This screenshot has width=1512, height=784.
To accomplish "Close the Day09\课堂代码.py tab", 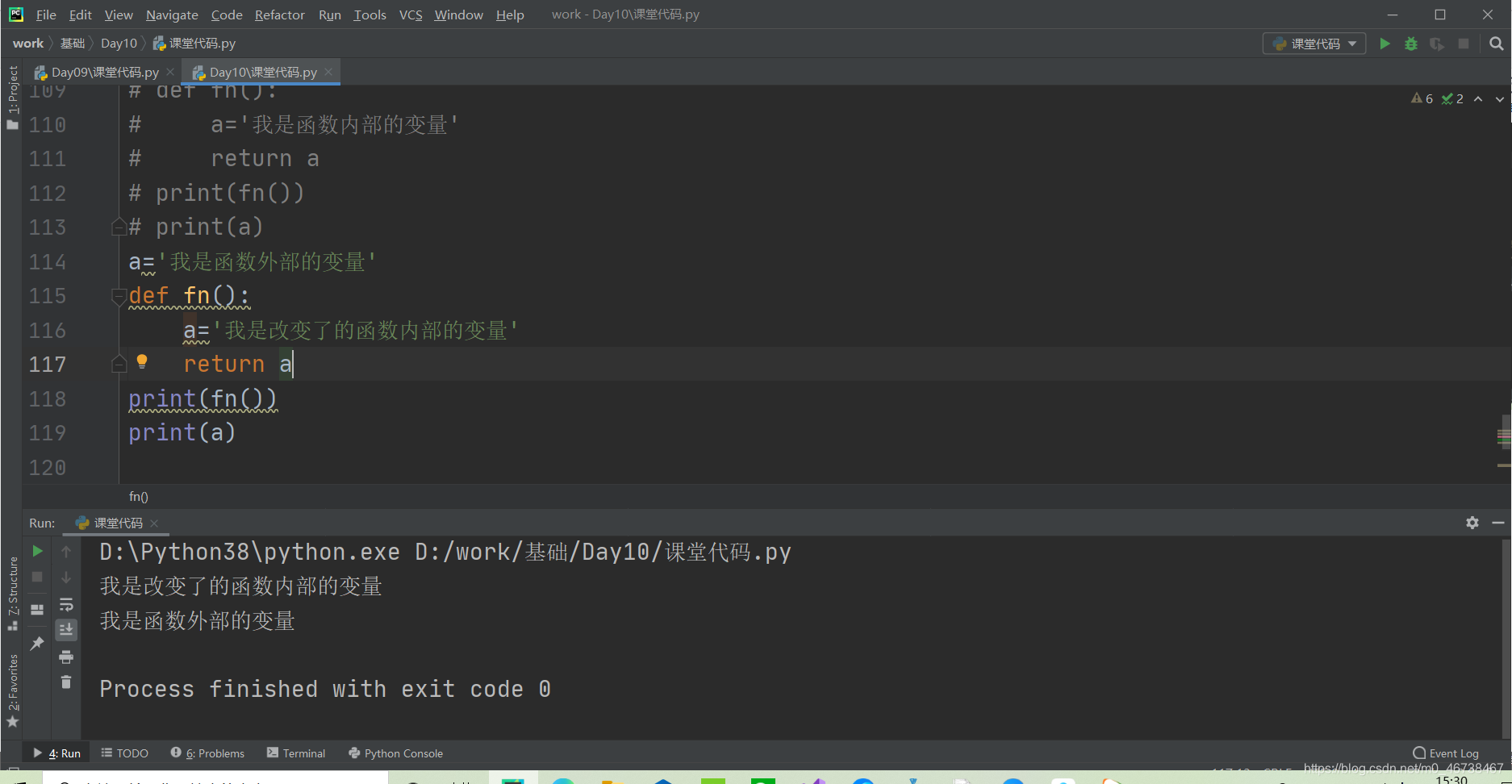I will (x=170, y=72).
